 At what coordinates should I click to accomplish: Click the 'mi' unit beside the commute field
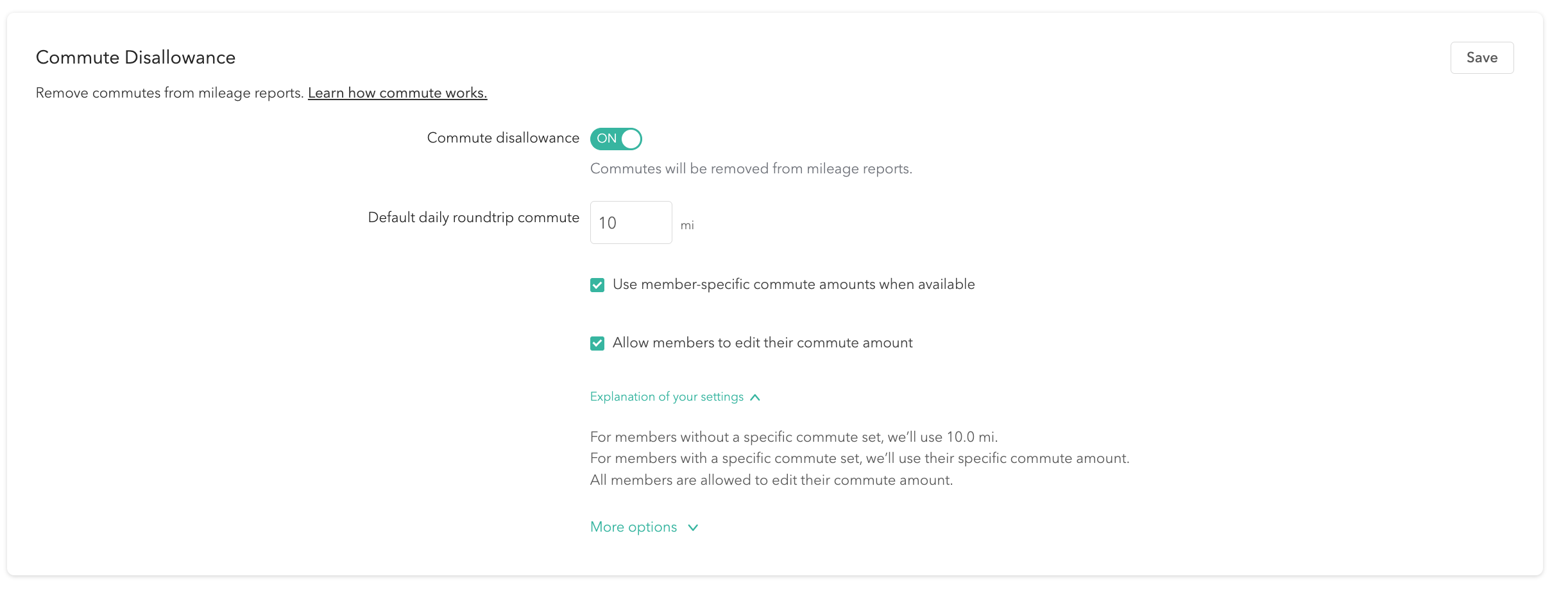(687, 225)
